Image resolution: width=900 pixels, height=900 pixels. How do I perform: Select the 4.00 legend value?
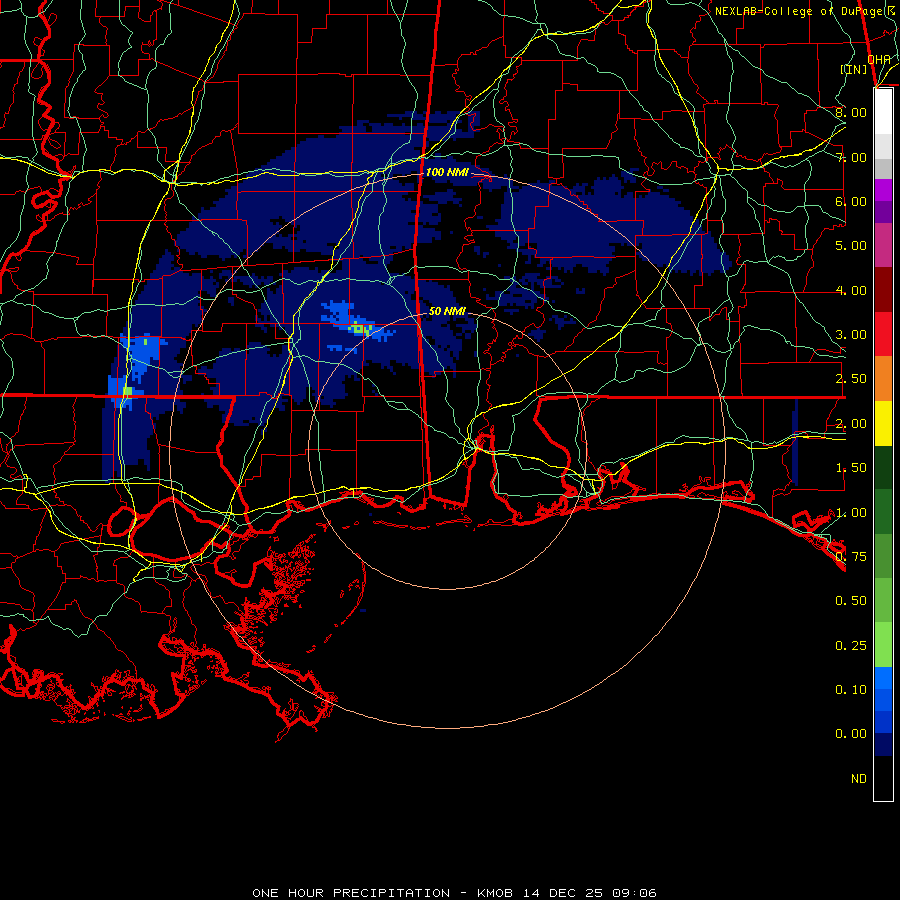tap(851, 290)
